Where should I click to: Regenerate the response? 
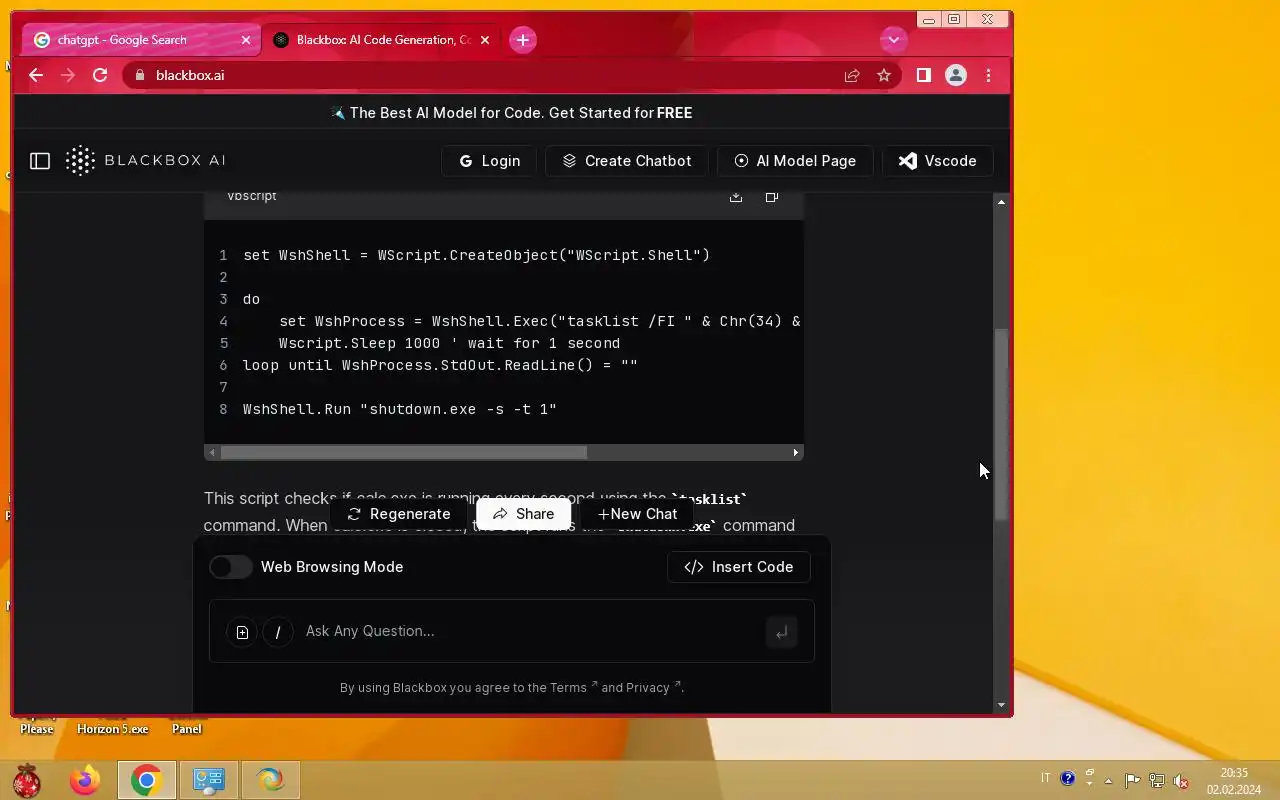tap(399, 514)
